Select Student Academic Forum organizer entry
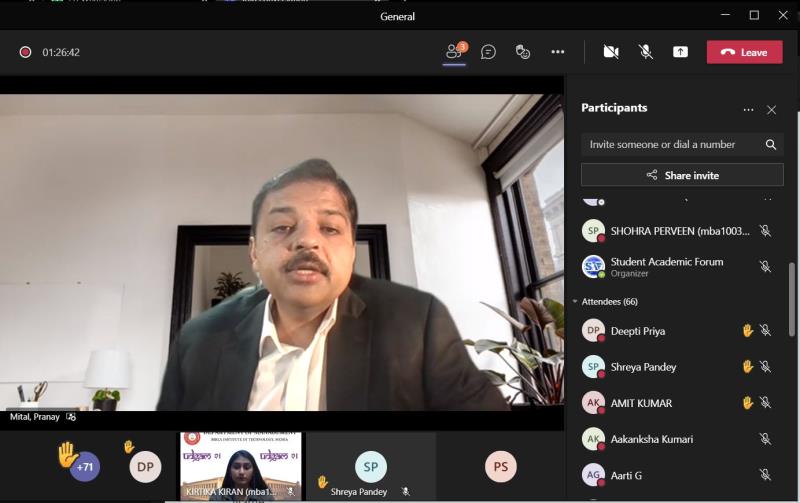The image size is (800, 503). [665, 266]
